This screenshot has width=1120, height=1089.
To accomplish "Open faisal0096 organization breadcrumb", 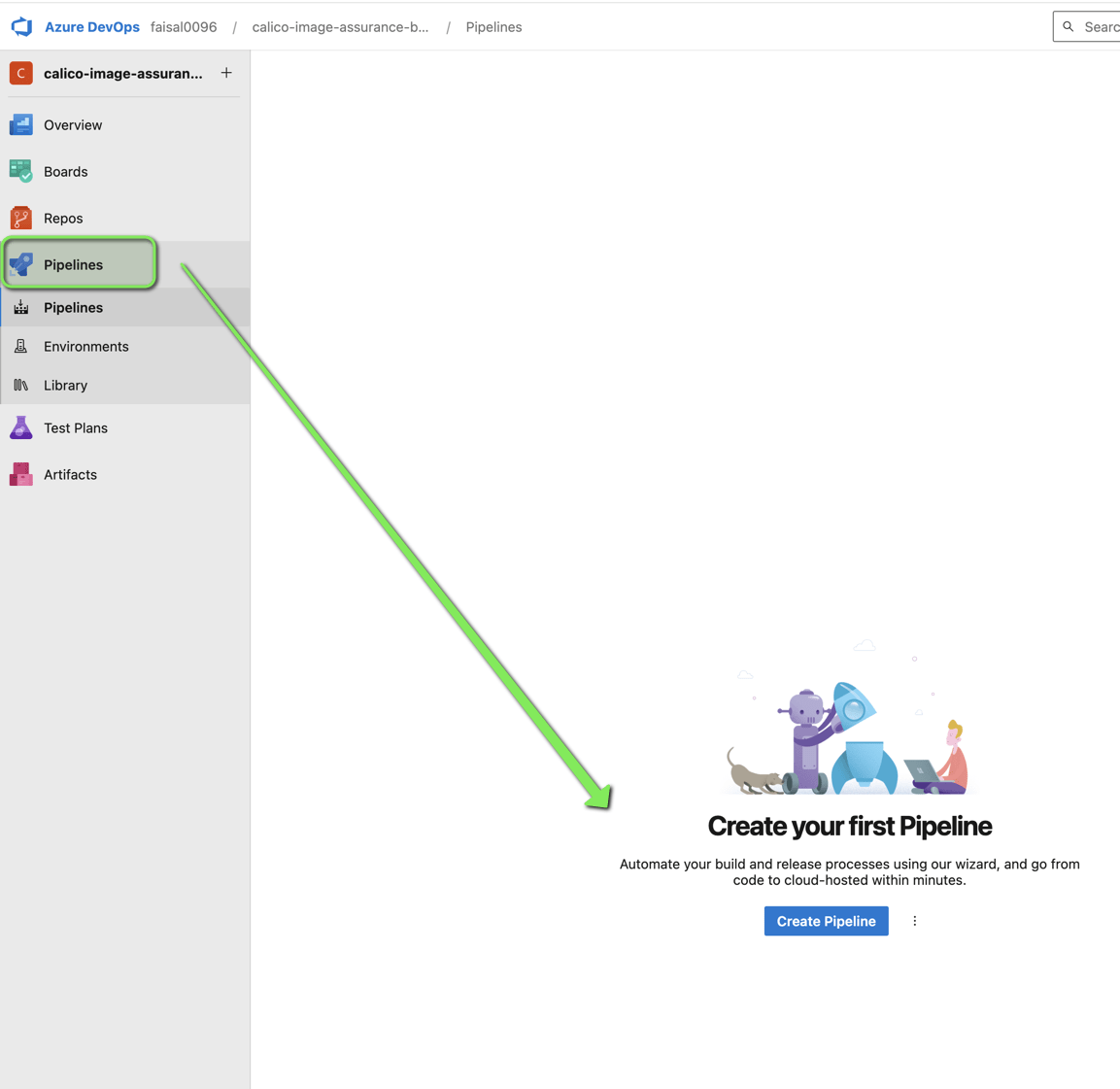I will click(x=184, y=27).
